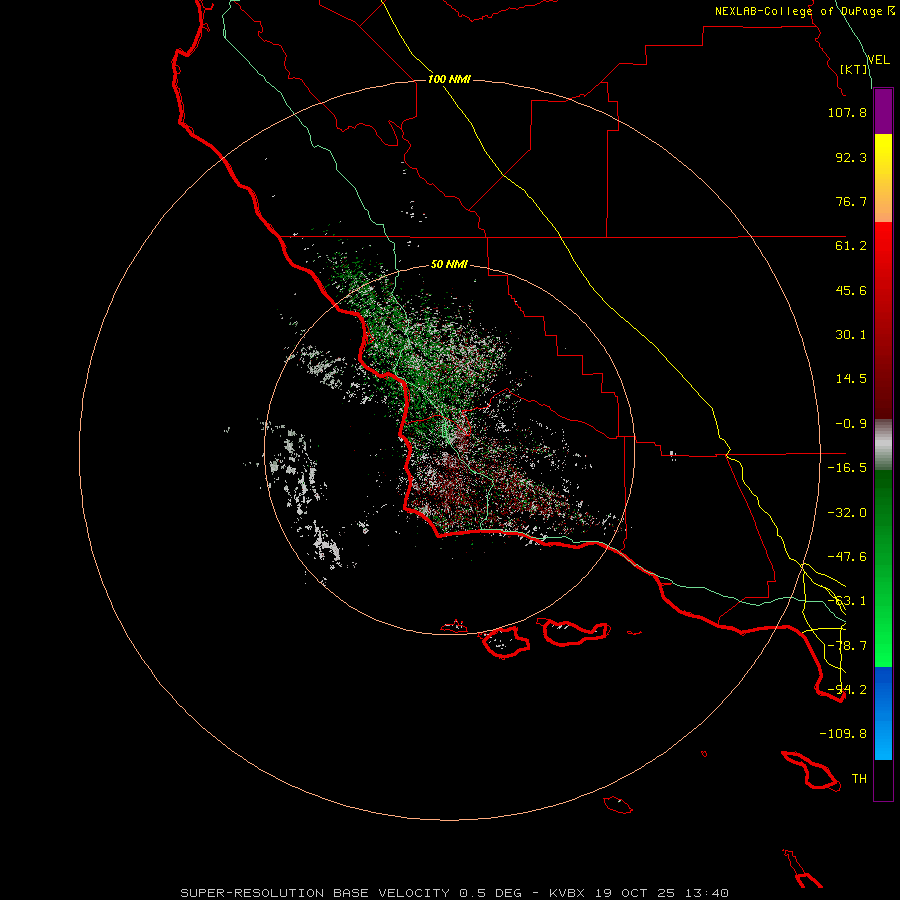Screen dimensions: 900x900
Task: Pick the yellow-orange band of velocity scale
Action: pyautogui.click(x=883, y=178)
